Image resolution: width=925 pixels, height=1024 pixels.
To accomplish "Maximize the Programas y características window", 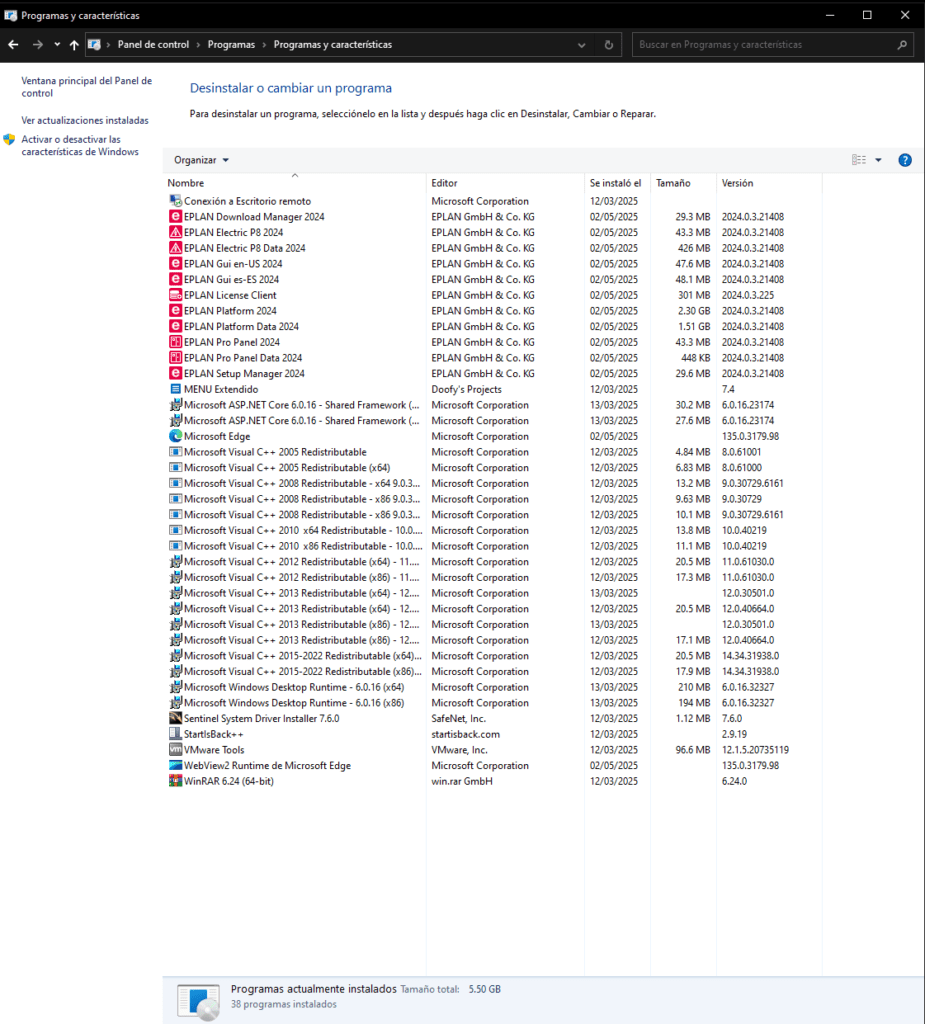I will [867, 15].
